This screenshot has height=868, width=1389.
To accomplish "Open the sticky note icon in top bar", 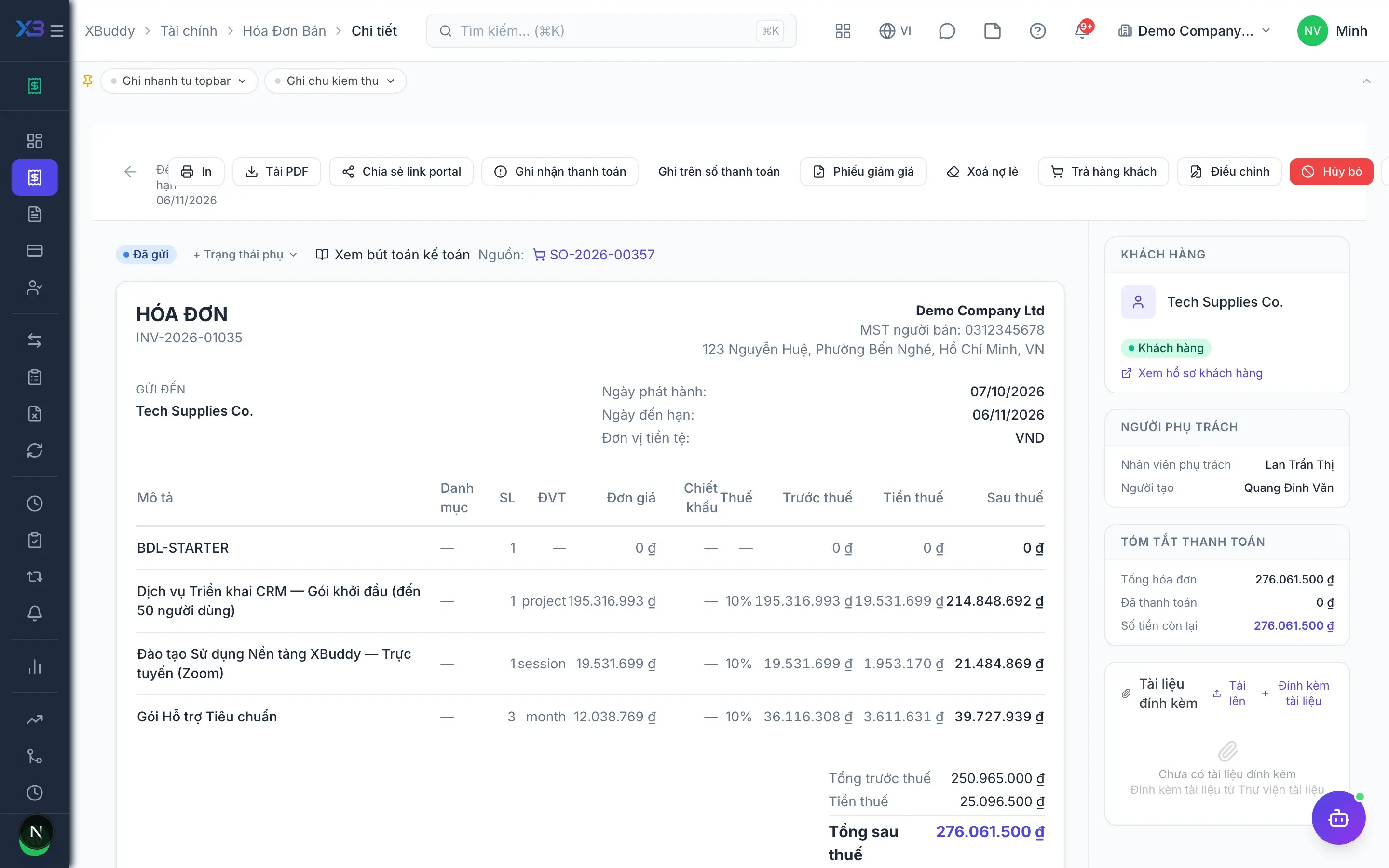I will (993, 30).
